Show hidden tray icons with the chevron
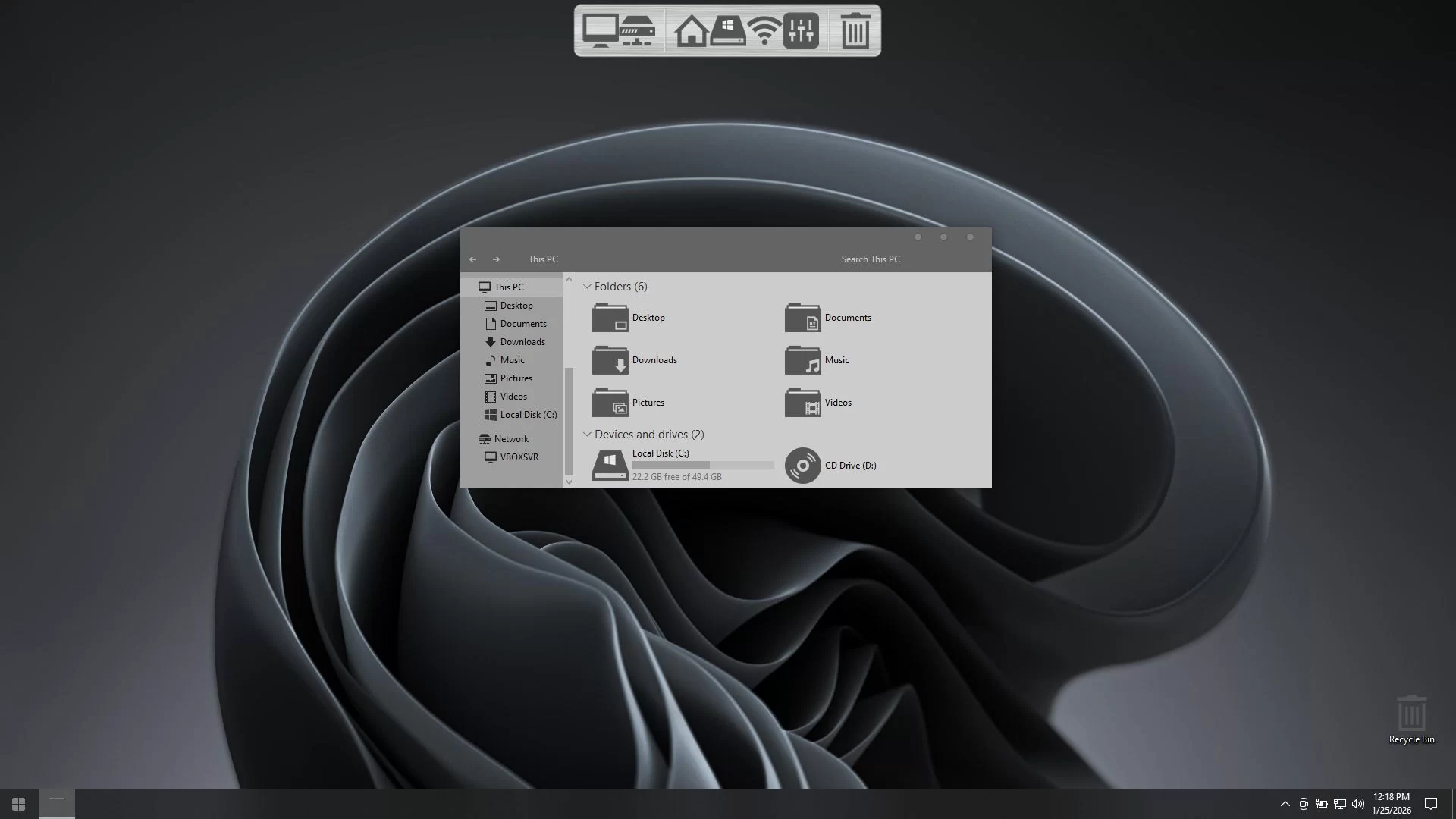1456x819 pixels. (x=1285, y=804)
